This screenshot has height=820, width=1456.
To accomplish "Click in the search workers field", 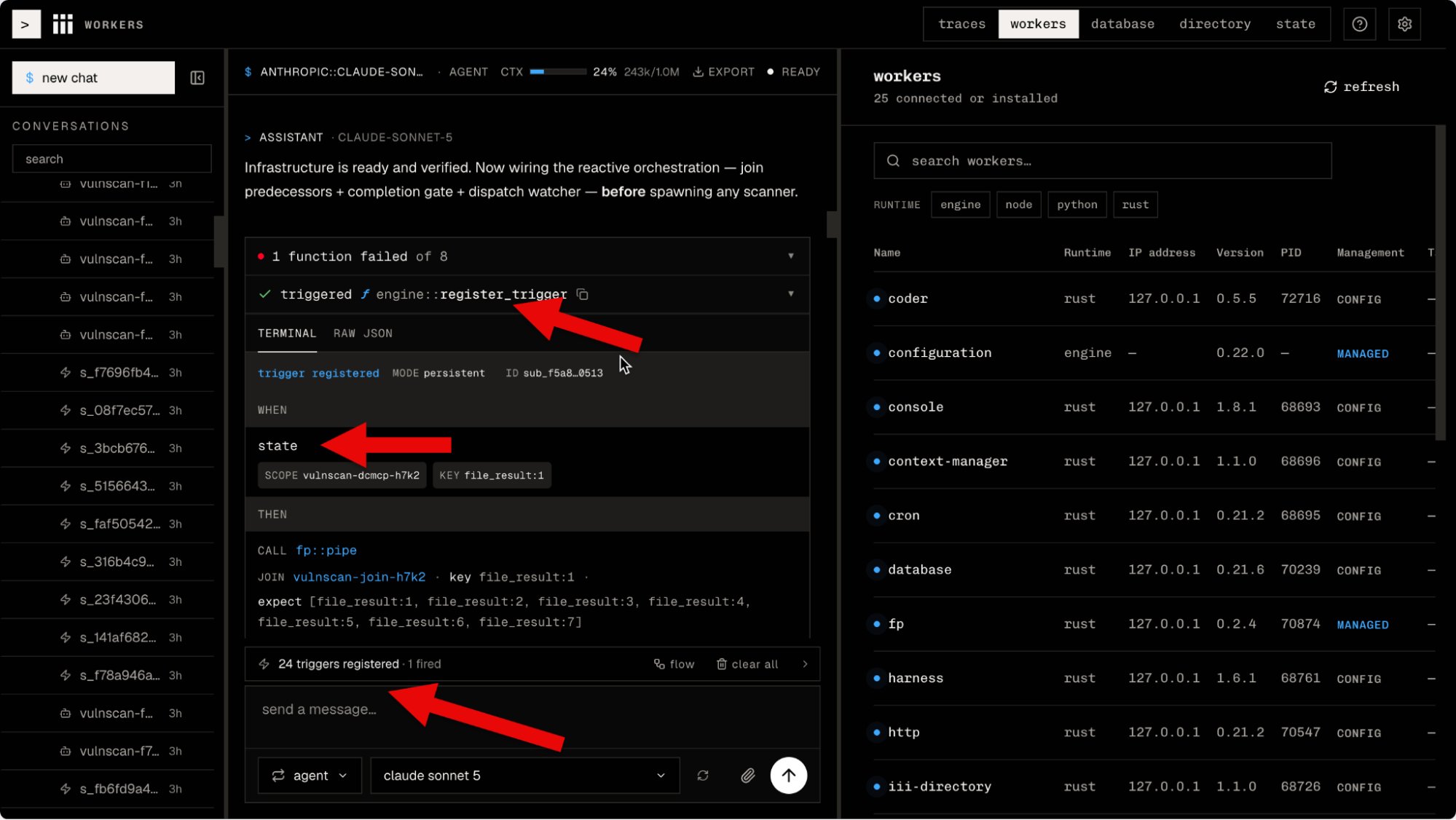I will [1102, 161].
